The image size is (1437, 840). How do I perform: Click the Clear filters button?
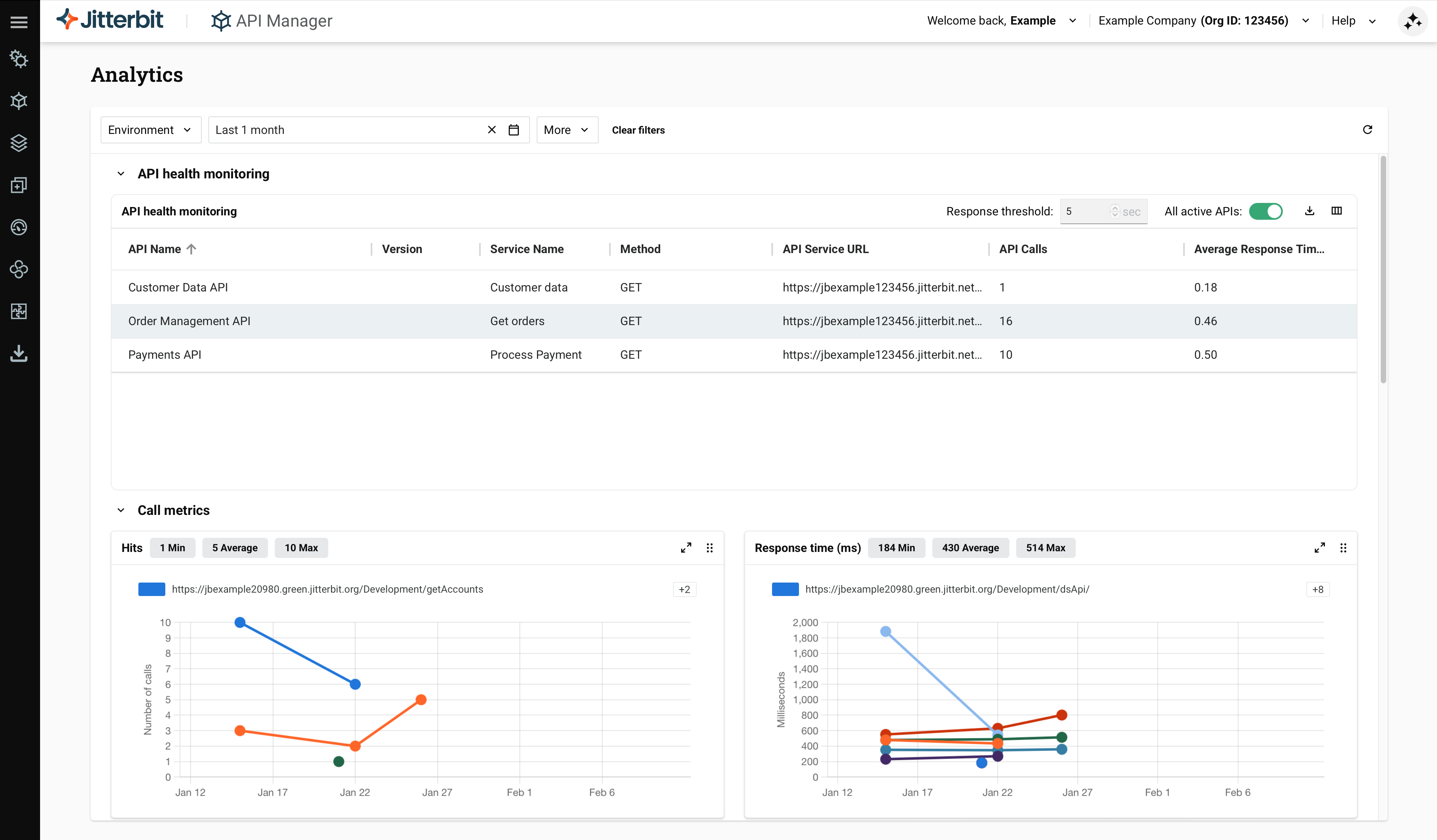click(x=638, y=130)
